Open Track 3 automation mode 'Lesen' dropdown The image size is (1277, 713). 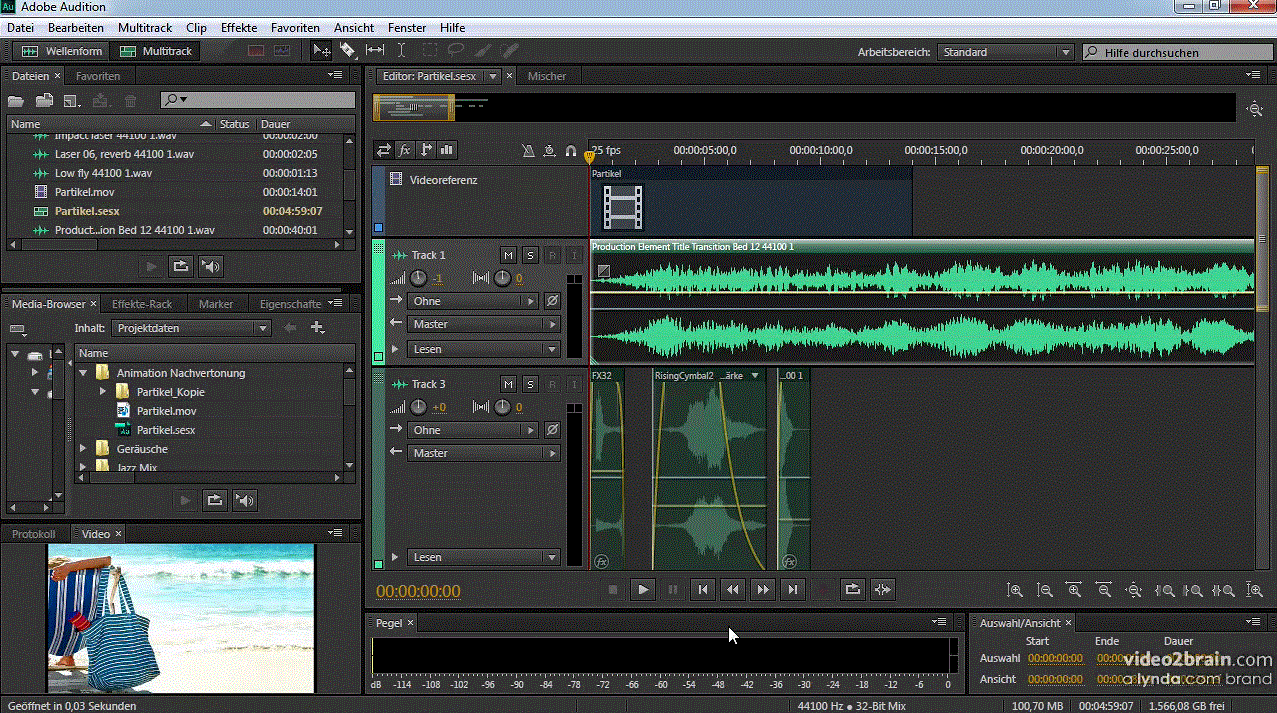[x=483, y=557]
